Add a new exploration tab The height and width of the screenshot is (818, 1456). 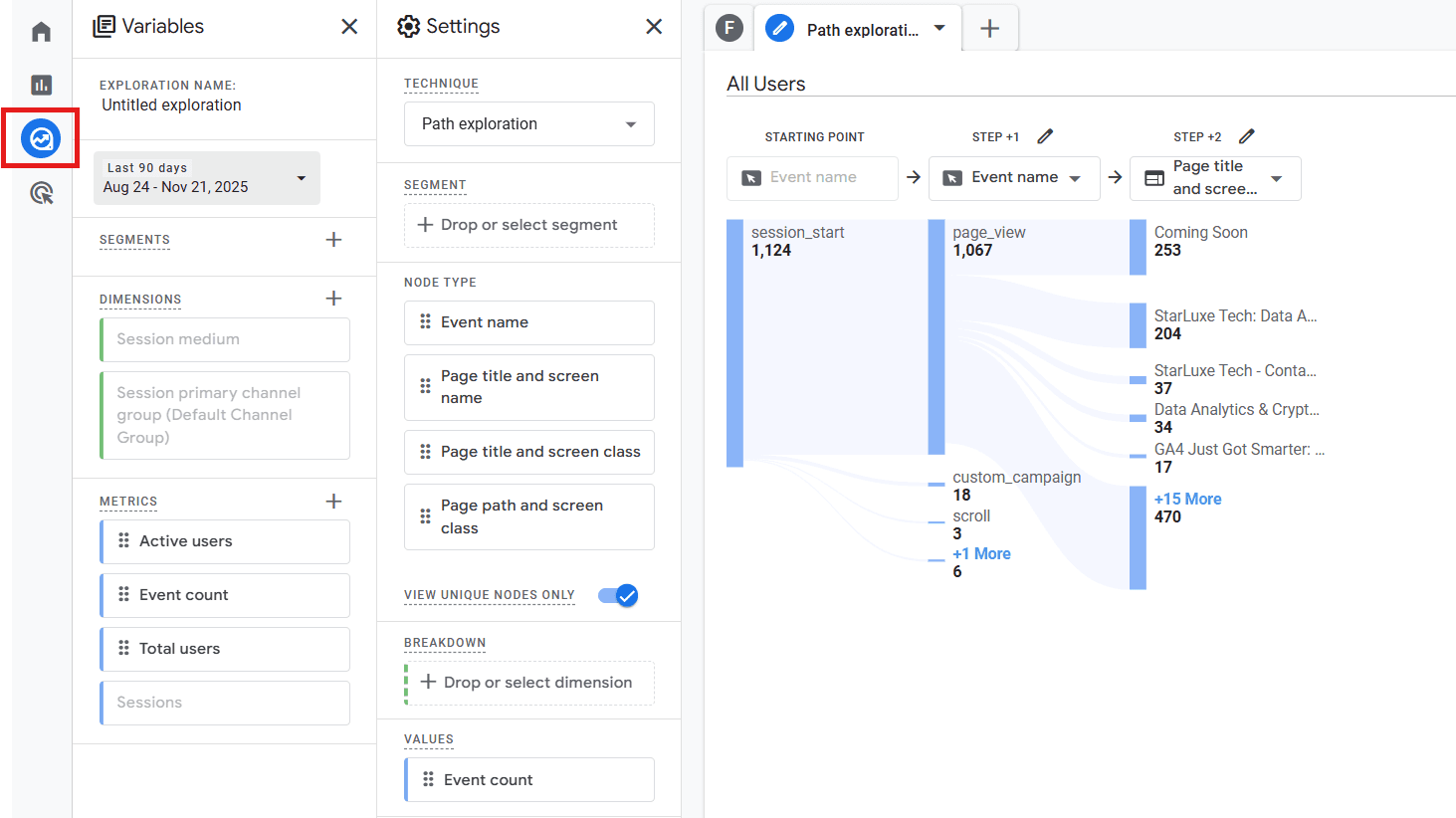[x=989, y=29]
